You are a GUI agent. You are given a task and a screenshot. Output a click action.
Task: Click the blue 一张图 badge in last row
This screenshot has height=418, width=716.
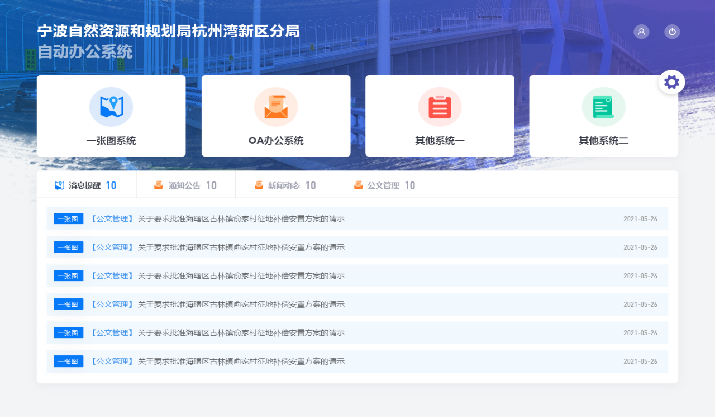click(x=66, y=359)
